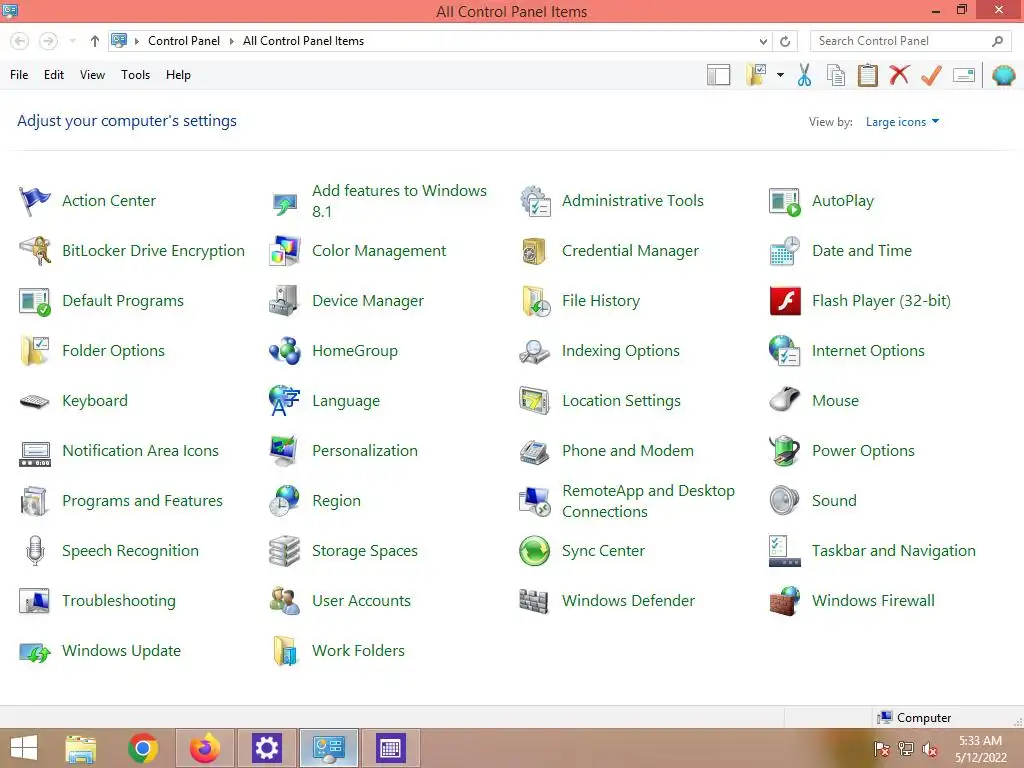Open the Tools menu
The image size is (1024, 768).
(135, 75)
